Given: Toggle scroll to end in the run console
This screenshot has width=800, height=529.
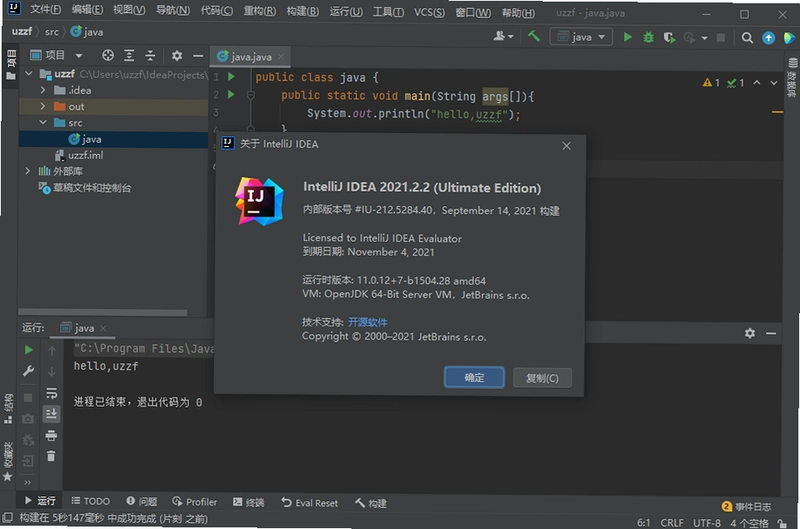Looking at the screenshot, I should pyautogui.click(x=52, y=414).
